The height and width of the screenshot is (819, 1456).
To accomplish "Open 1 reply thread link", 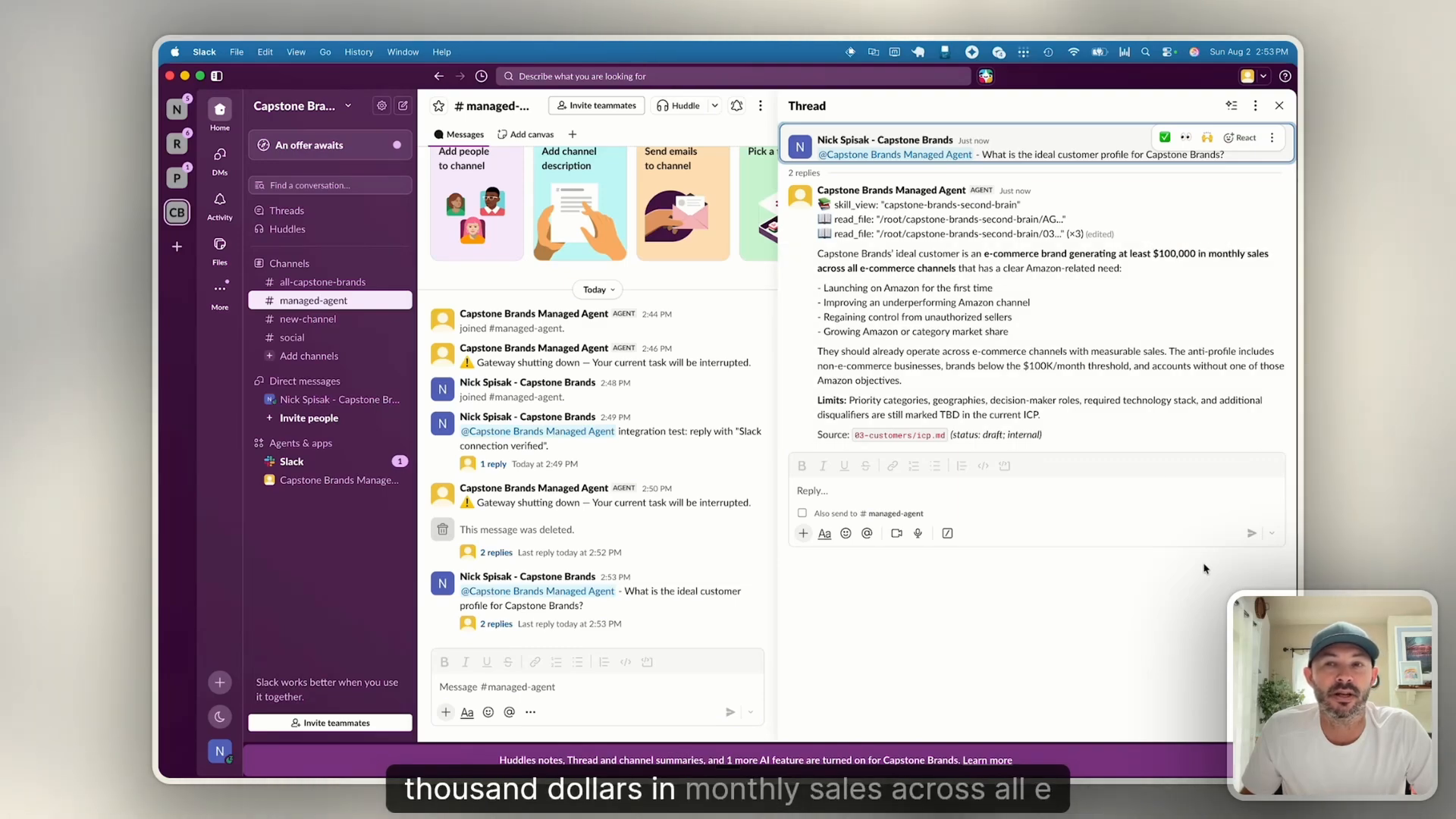I will [x=493, y=464].
